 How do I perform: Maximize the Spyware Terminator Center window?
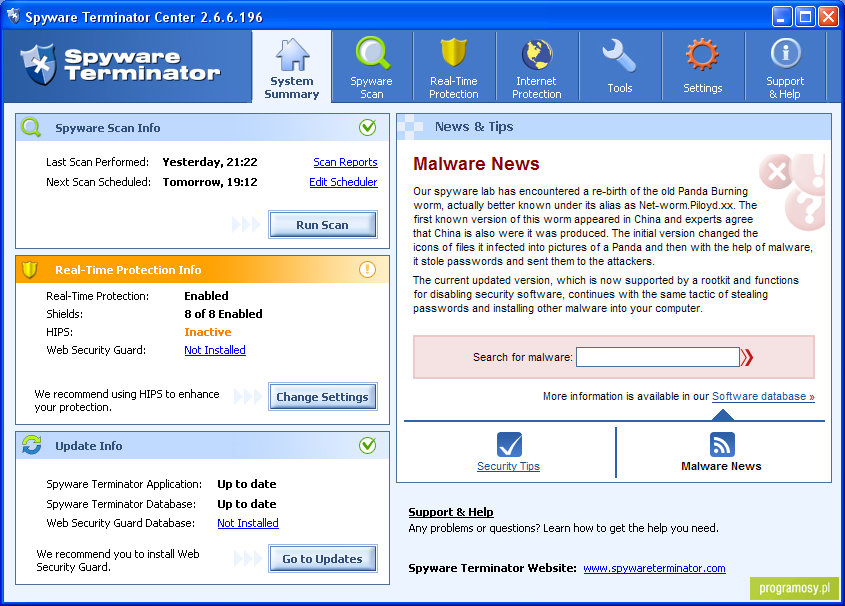click(x=805, y=17)
